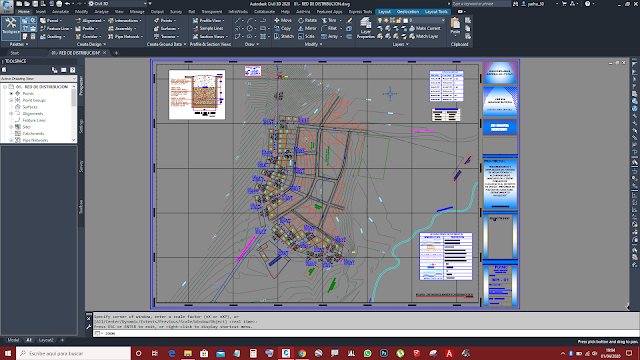Open File Explorer from the taskbar
The width and height of the screenshot is (640, 360).
point(188,353)
